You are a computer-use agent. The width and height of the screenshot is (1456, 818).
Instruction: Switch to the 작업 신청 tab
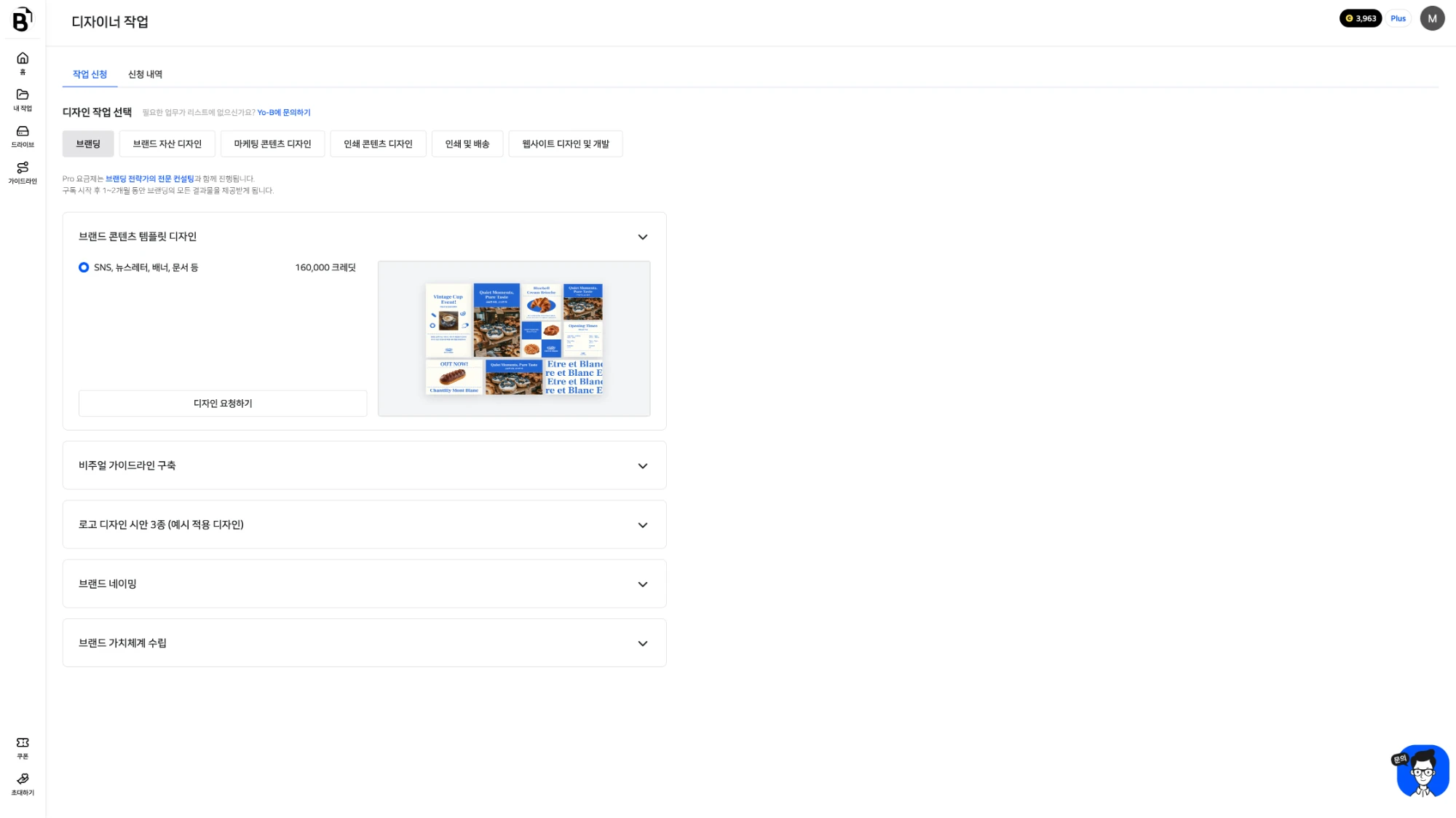(90, 74)
